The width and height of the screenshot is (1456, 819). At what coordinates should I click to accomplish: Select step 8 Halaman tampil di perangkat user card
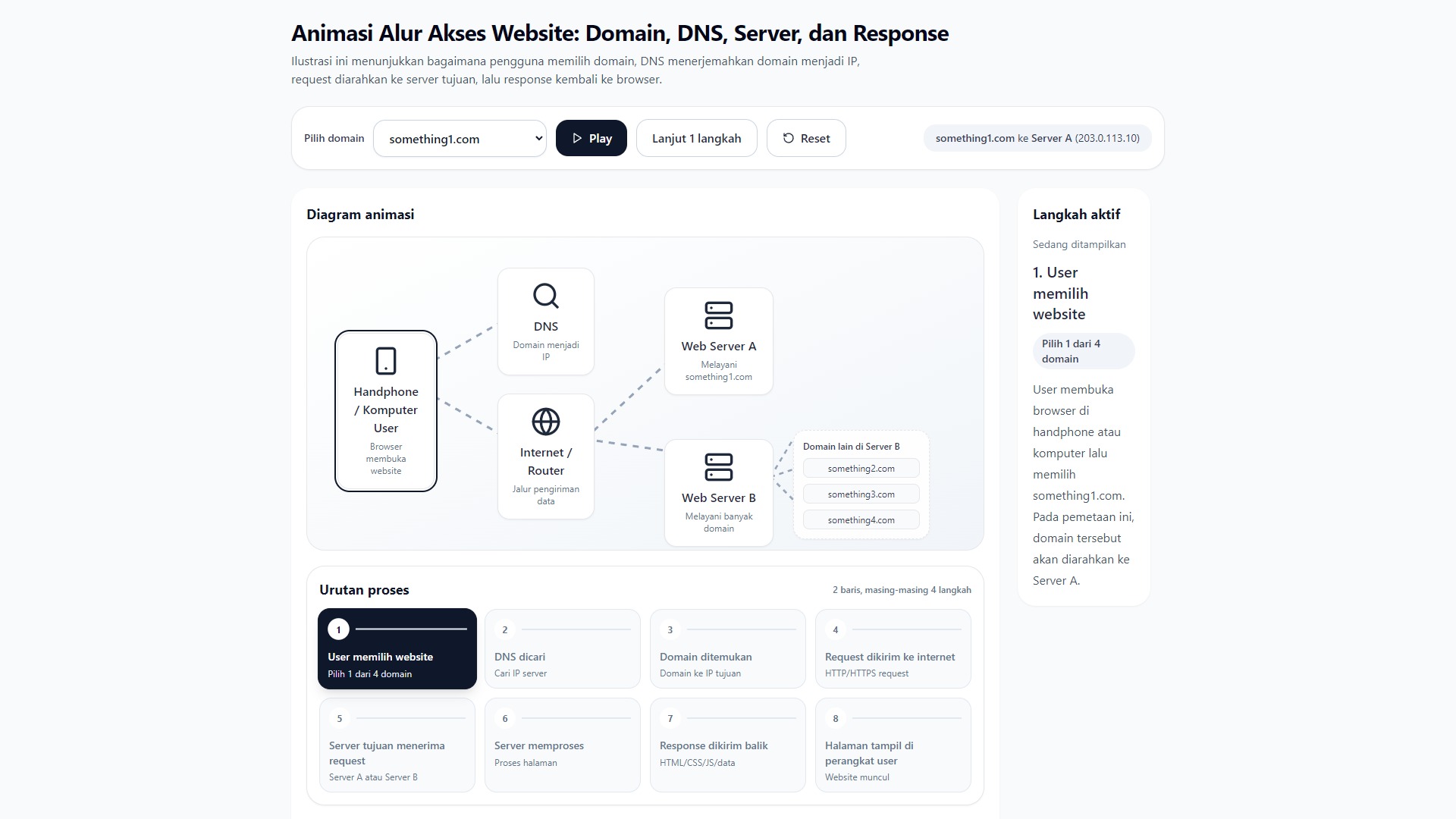click(893, 745)
